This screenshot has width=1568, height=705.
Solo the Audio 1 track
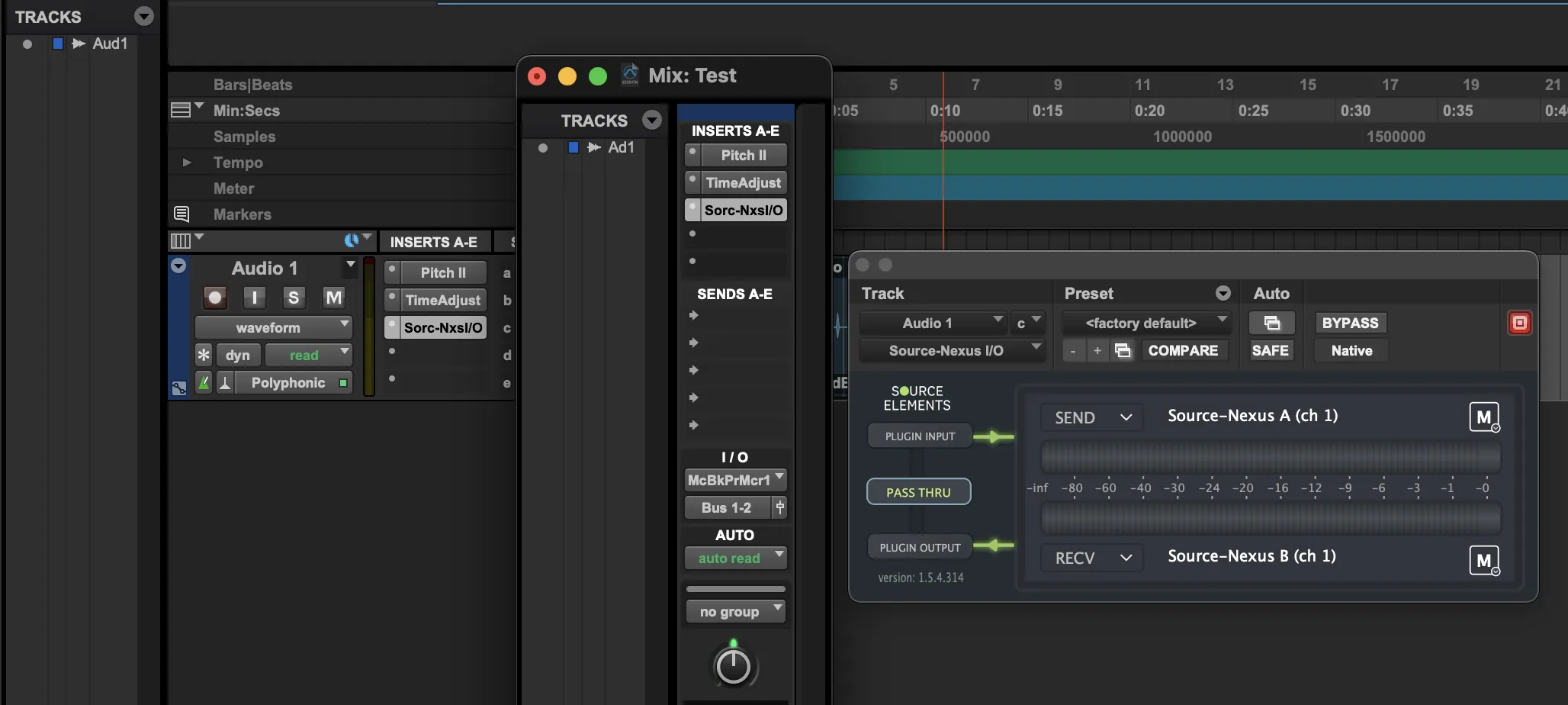click(x=294, y=297)
